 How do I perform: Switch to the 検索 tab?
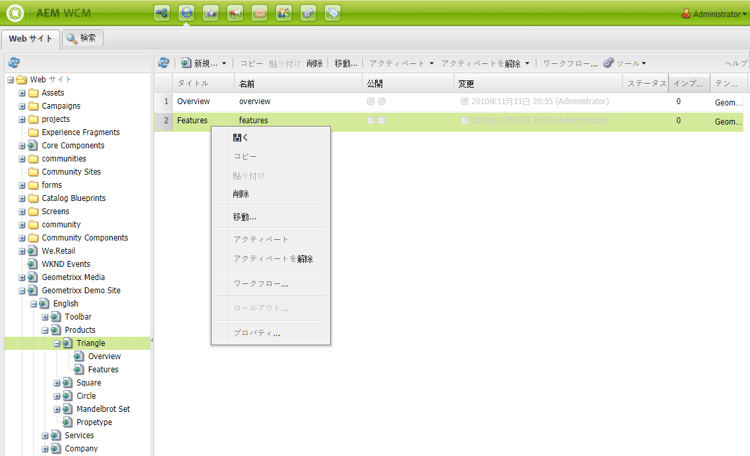pos(82,38)
